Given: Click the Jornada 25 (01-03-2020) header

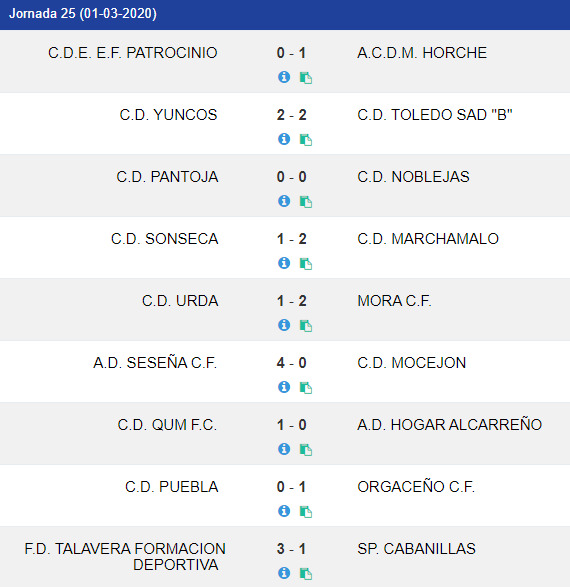Looking at the screenshot, I should (83, 13).
